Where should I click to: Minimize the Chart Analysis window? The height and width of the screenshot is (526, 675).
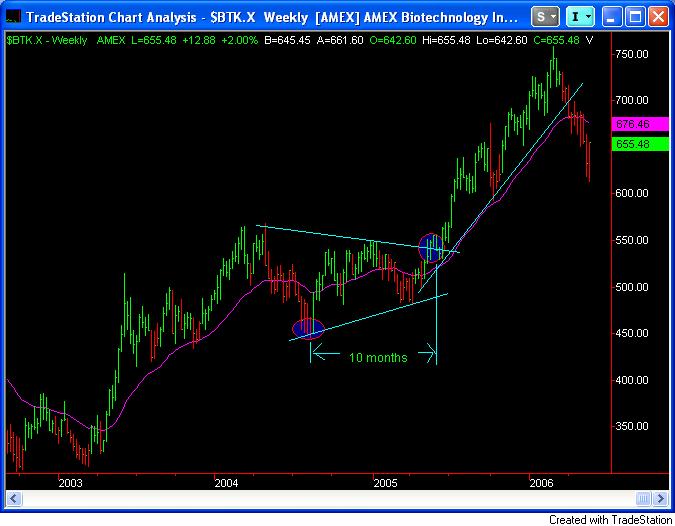612,17
